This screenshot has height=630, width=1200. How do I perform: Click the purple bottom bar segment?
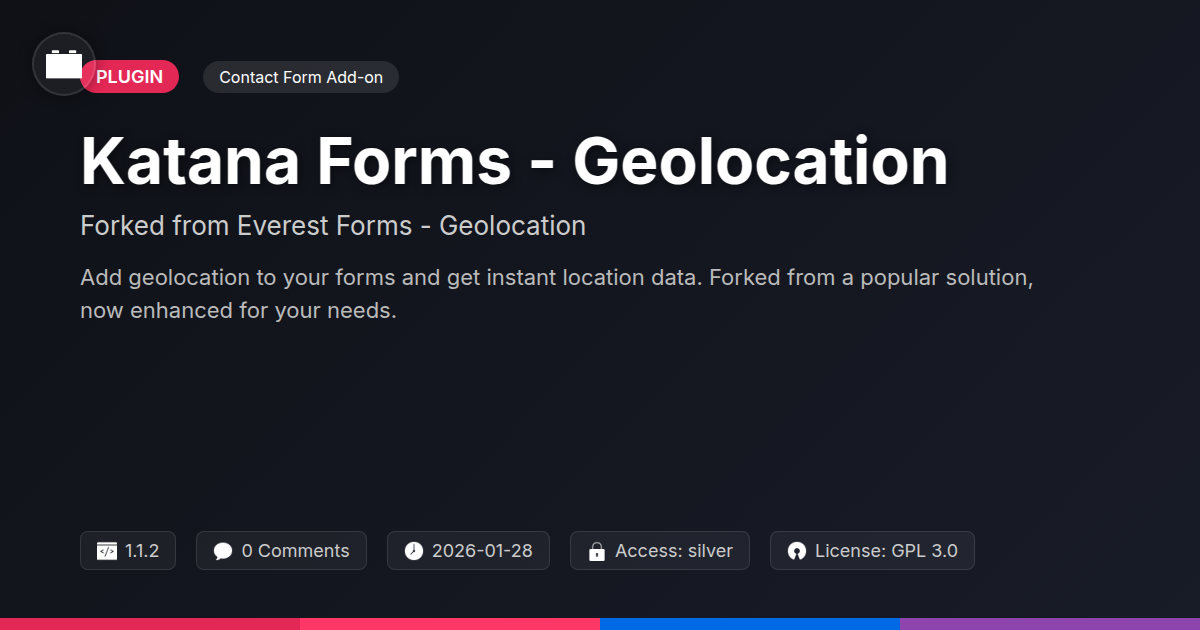(x=1050, y=623)
